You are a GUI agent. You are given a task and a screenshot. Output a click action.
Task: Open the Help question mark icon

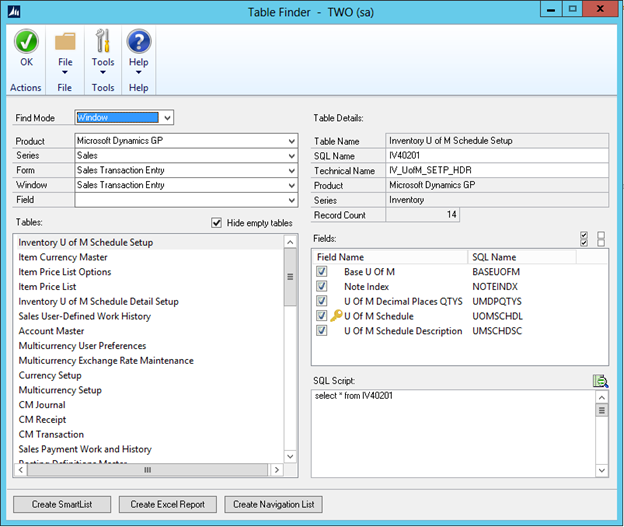[138, 41]
